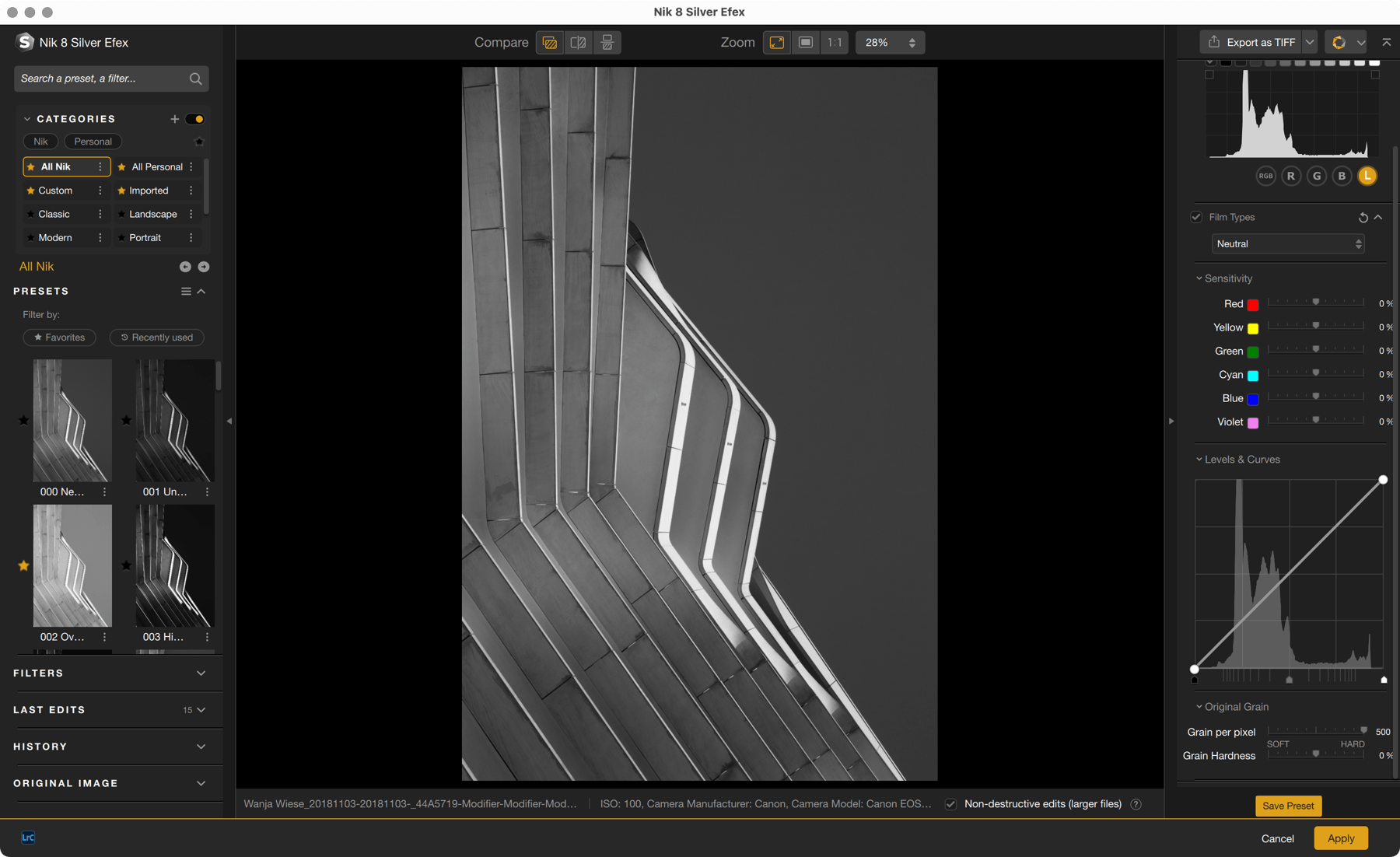Click the categories favorites star filter
This screenshot has width=1400, height=857.
point(199,142)
